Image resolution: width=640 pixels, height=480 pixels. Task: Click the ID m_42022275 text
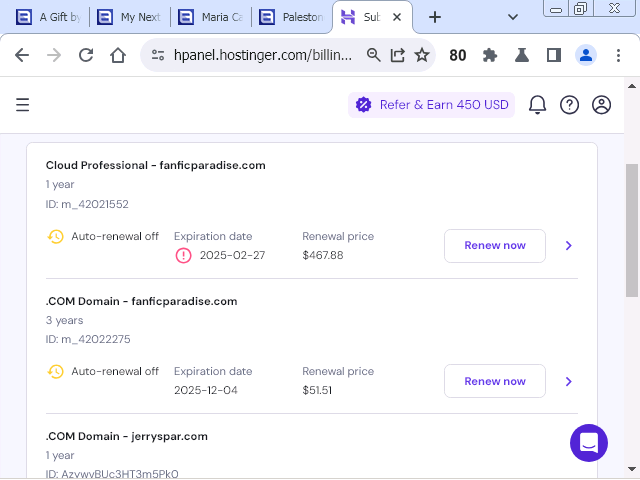pyautogui.click(x=88, y=339)
